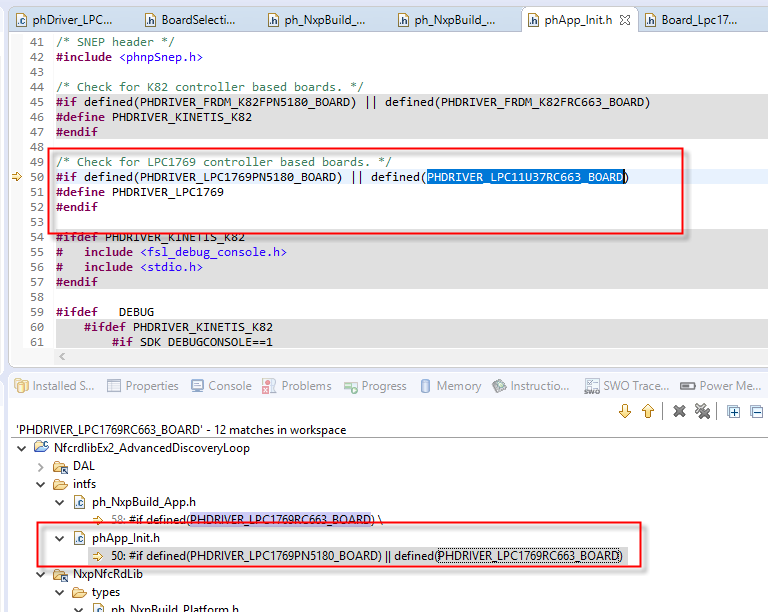Collapse the NfcrdlibEx2_AdvancedDiscoveryLoop project node

(22, 448)
